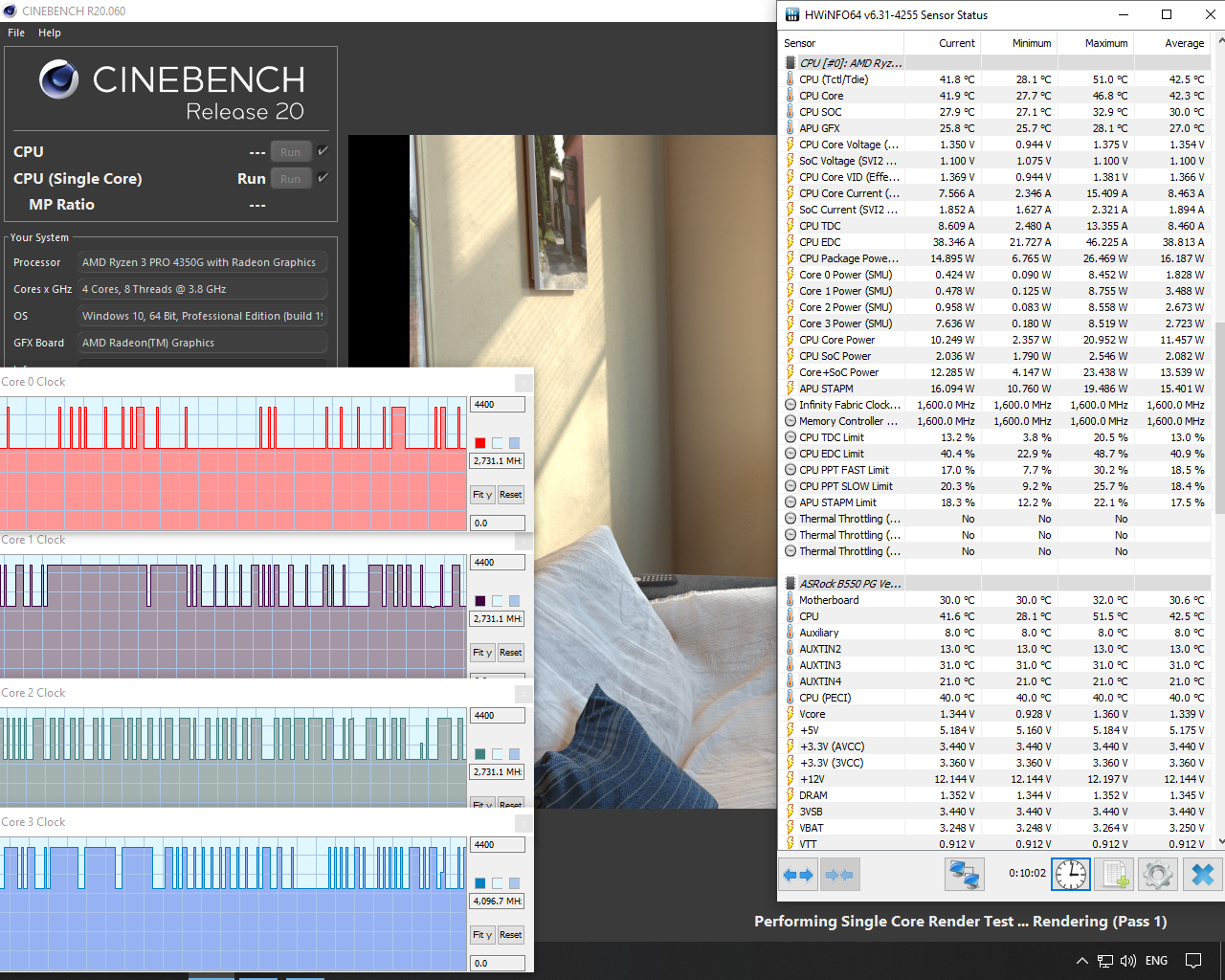Click the collapse columns arrows button in HWiNFO
This screenshot has width=1225, height=980.
click(839, 875)
